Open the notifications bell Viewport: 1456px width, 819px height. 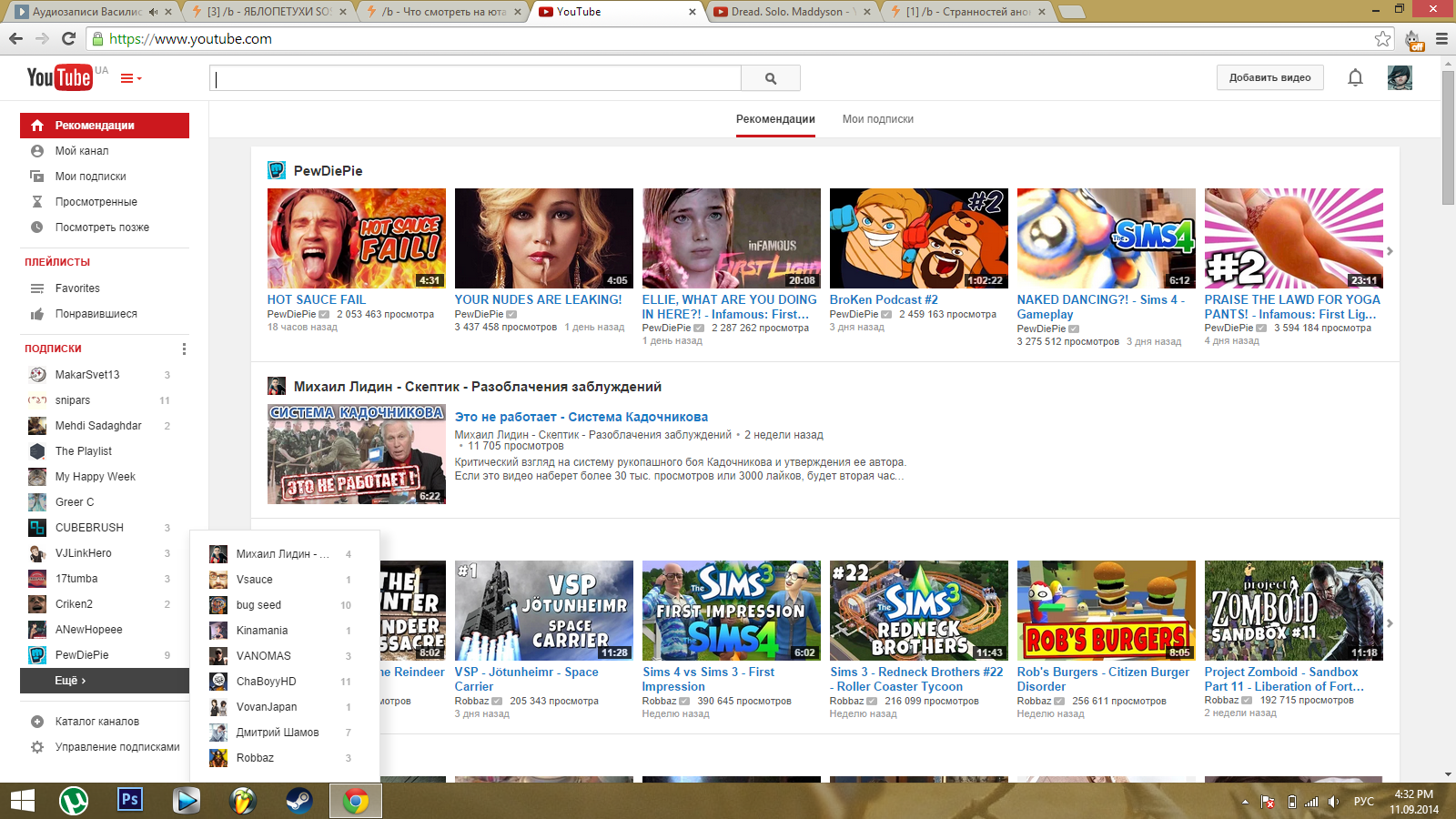1355,78
